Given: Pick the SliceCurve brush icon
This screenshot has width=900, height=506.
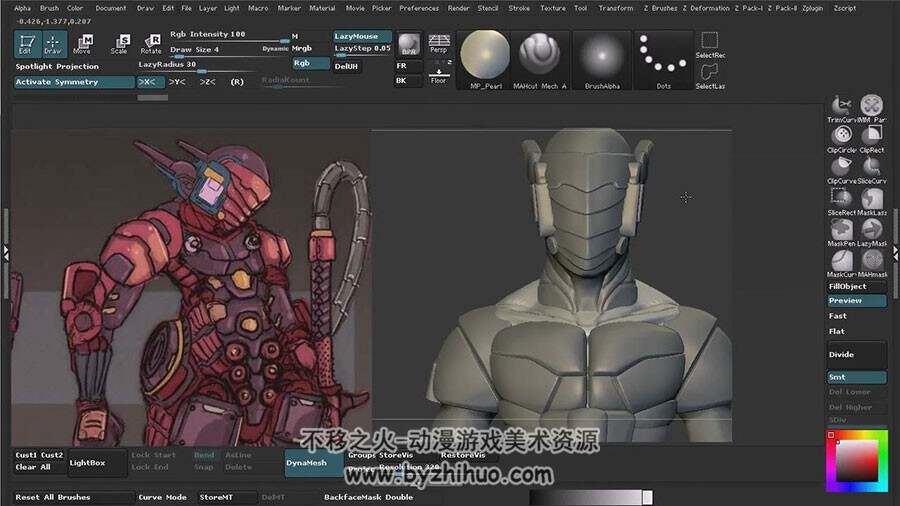Looking at the screenshot, I should (872, 170).
